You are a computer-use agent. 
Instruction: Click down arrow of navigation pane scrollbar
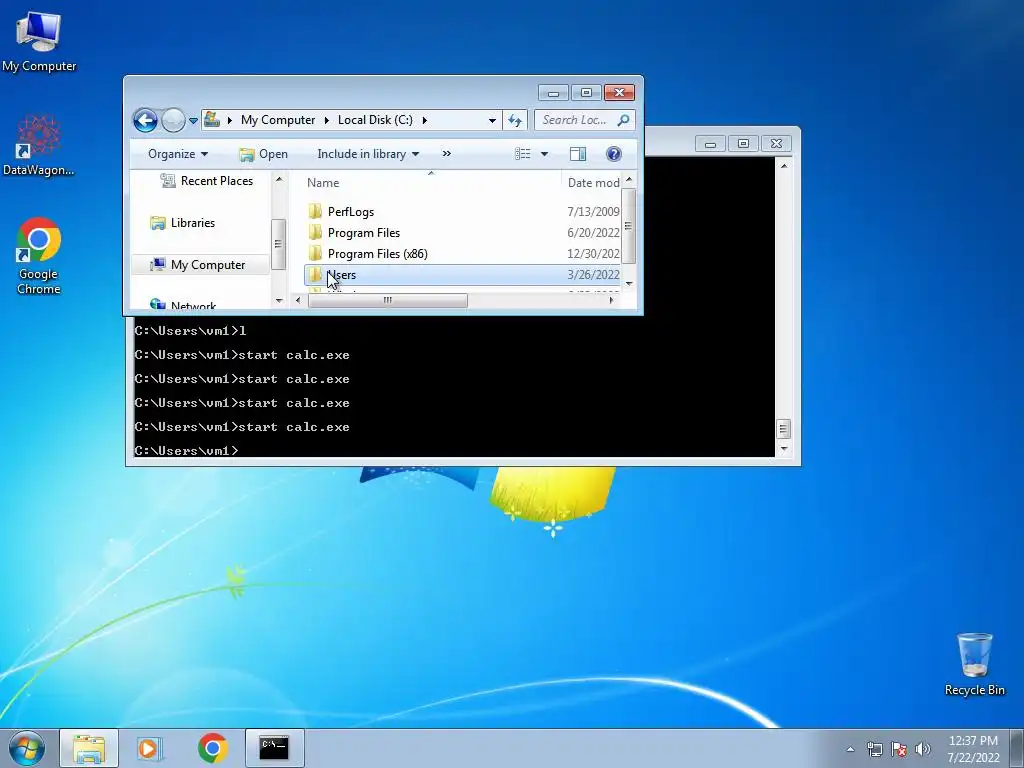click(280, 301)
